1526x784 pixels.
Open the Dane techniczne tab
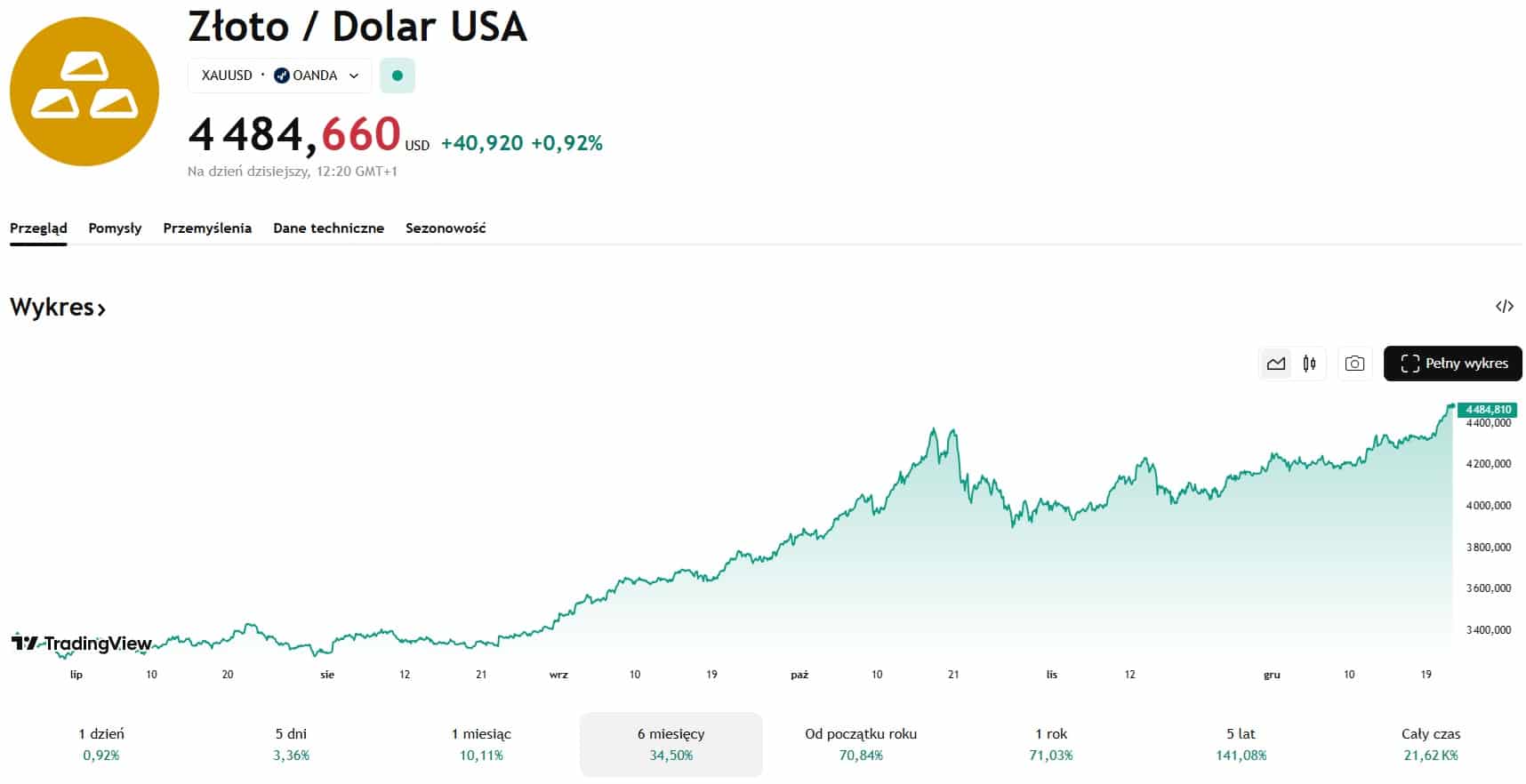[328, 228]
